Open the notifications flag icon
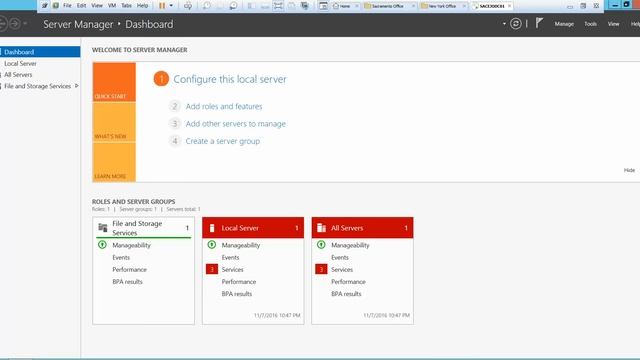The image size is (640, 360). coord(539,23)
